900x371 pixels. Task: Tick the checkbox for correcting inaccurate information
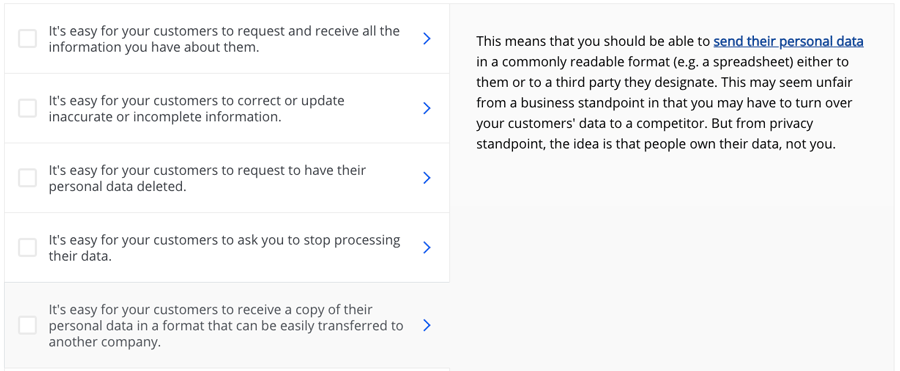pyautogui.click(x=28, y=108)
